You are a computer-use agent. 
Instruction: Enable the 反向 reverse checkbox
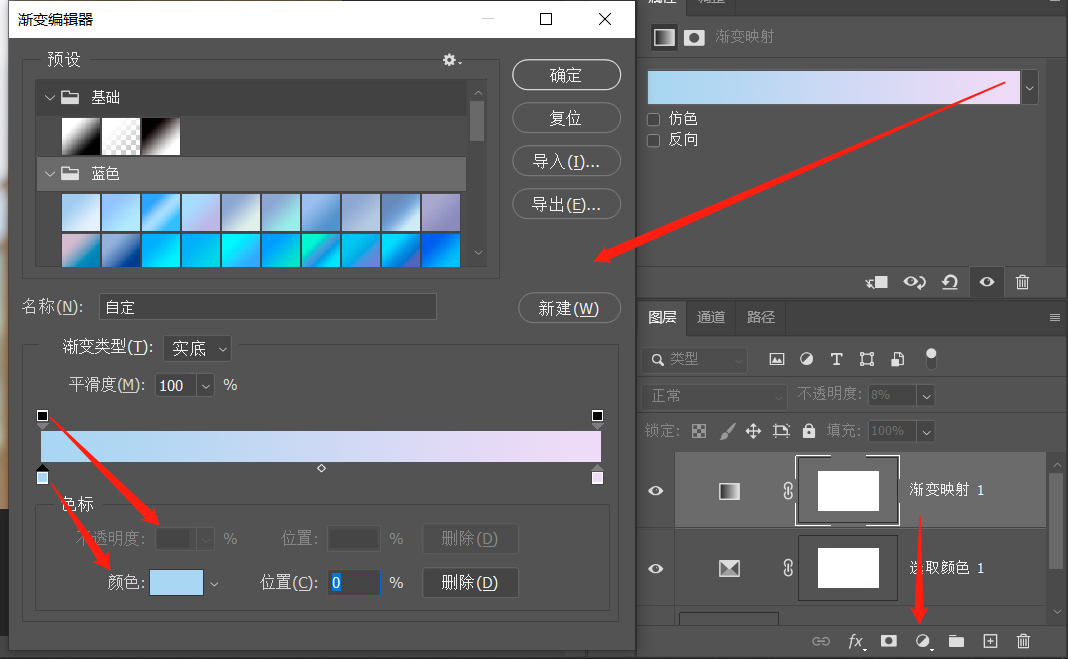pos(654,140)
